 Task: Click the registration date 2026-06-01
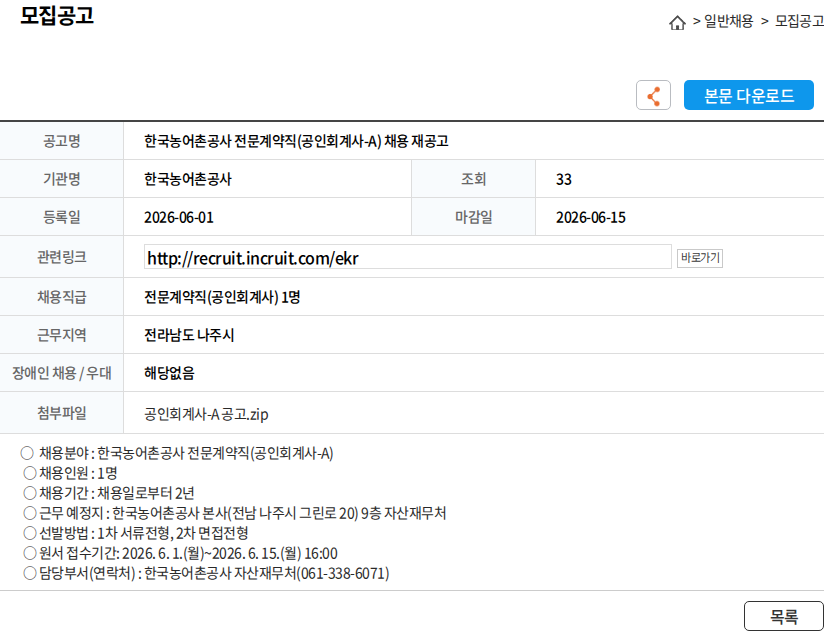(x=179, y=217)
